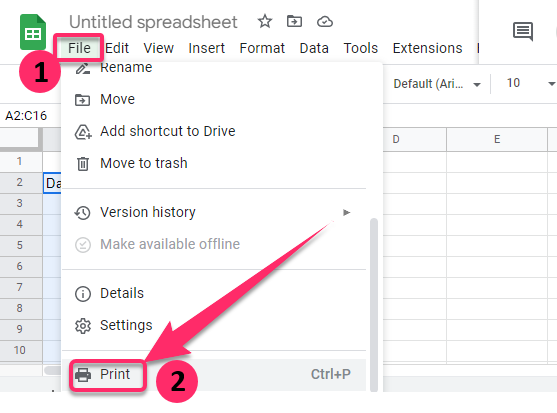Open the comment history icon
The width and height of the screenshot is (557, 413).
[523, 31]
